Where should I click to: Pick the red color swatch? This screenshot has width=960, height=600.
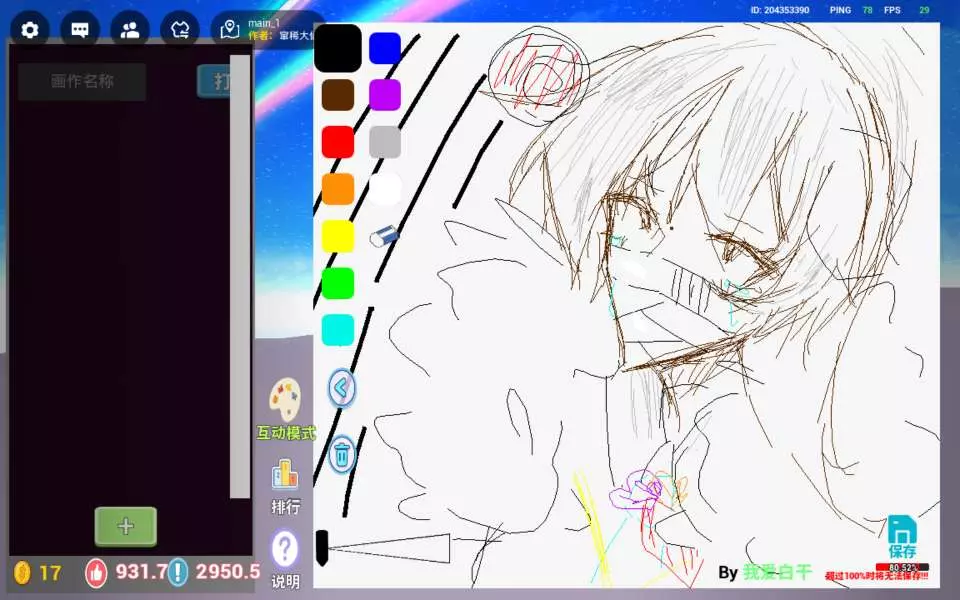[338, 142]
